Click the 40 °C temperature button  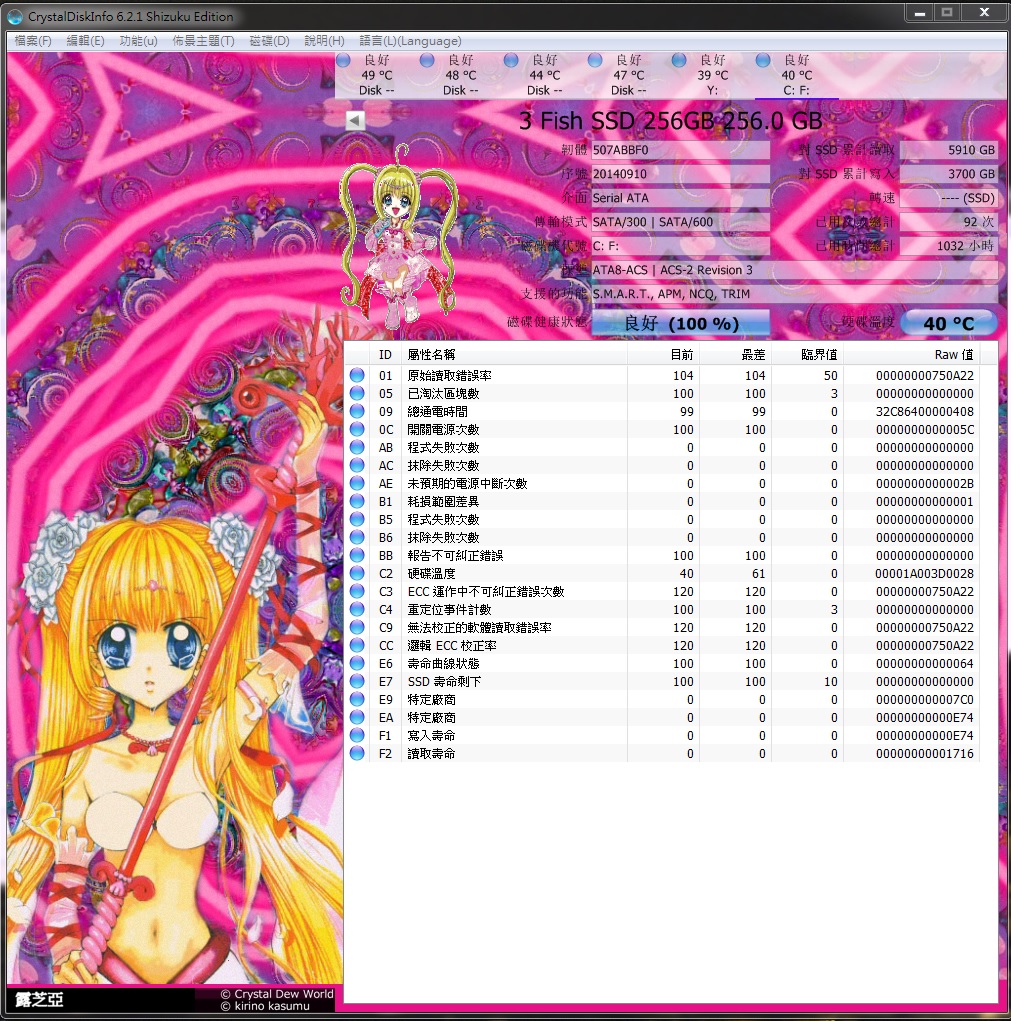pyautogui.click(x=949, y=323)
